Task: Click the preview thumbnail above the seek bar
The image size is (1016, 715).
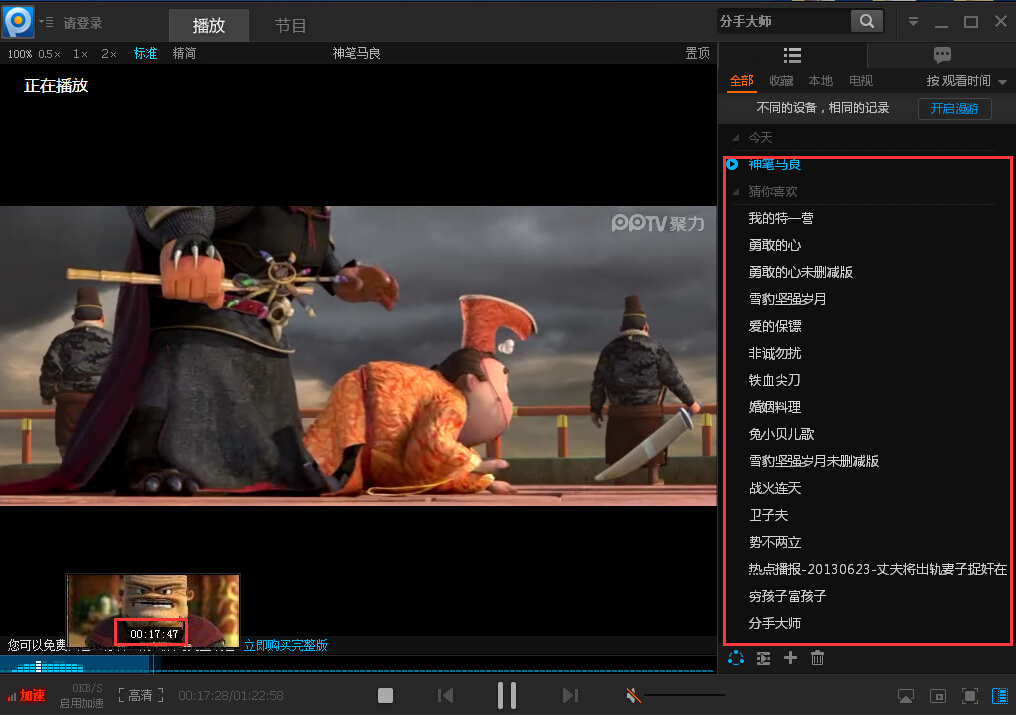Action: 153,611
